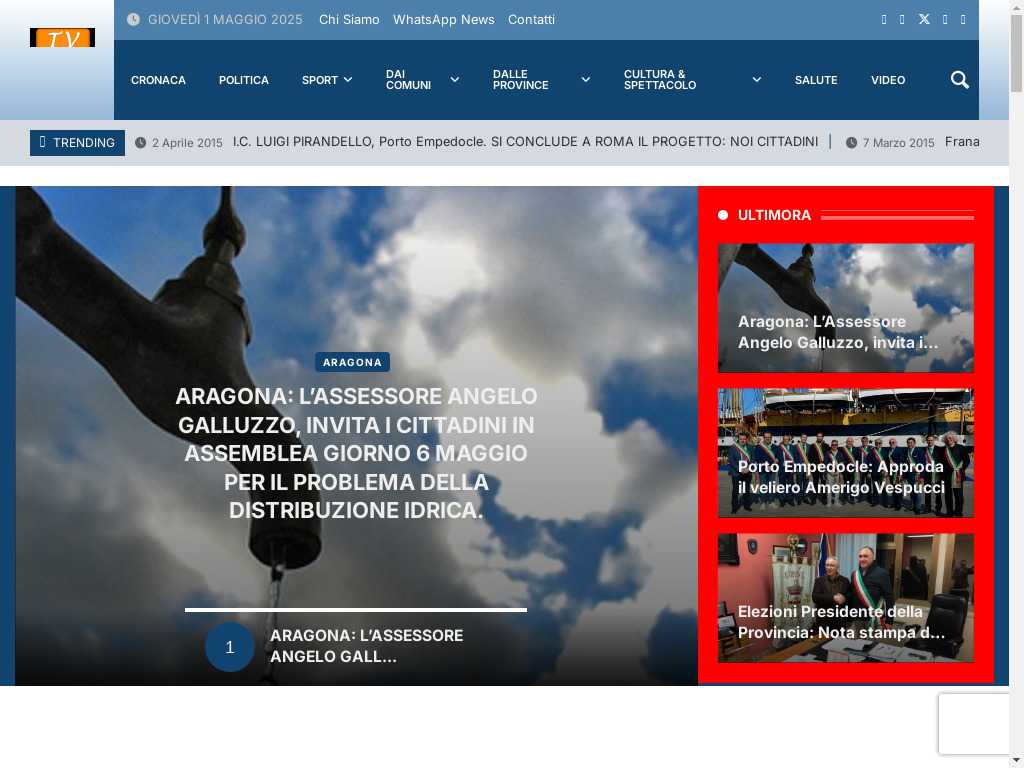This screenshot has width=1024, height=768.
Task: Open the WhatsApp News link
Action: [443, 20]
